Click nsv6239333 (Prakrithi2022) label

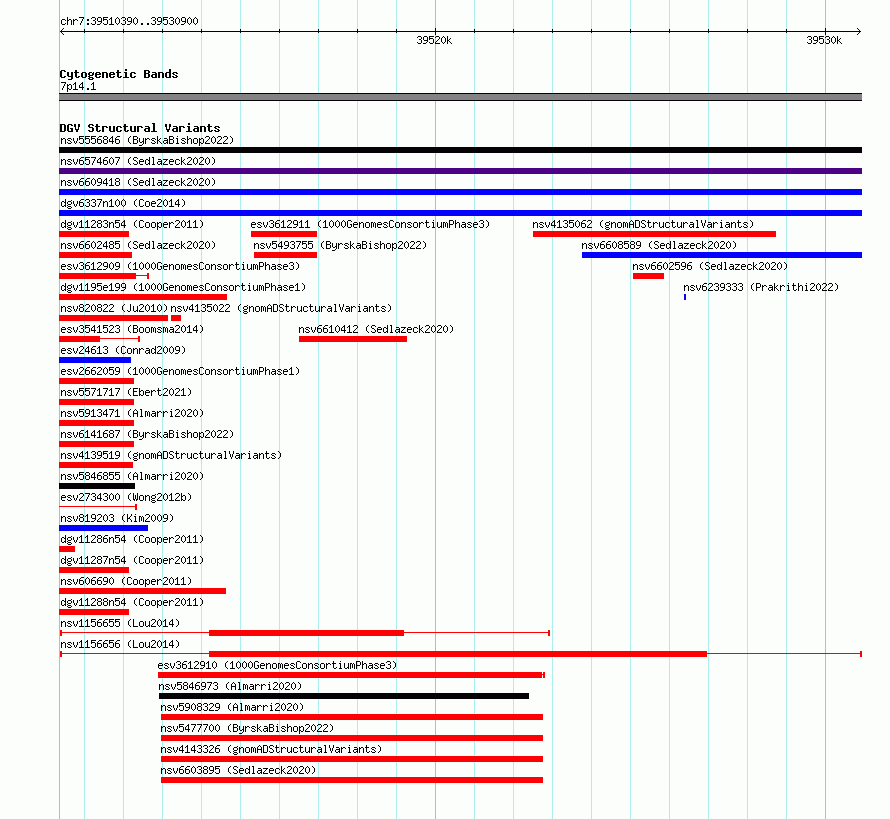761,287
